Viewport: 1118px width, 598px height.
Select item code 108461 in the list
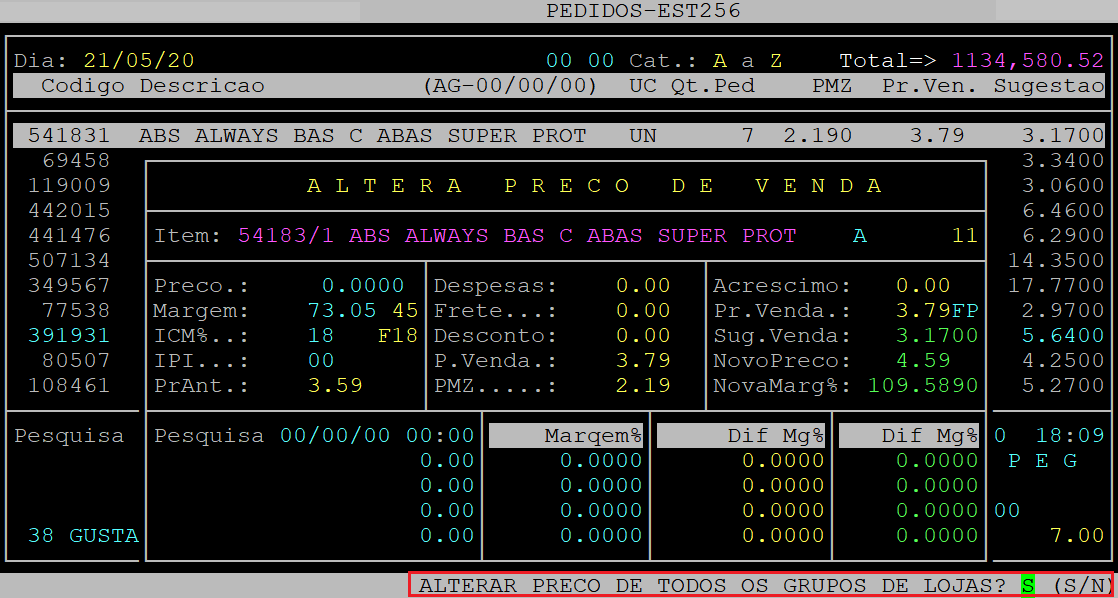69,385
